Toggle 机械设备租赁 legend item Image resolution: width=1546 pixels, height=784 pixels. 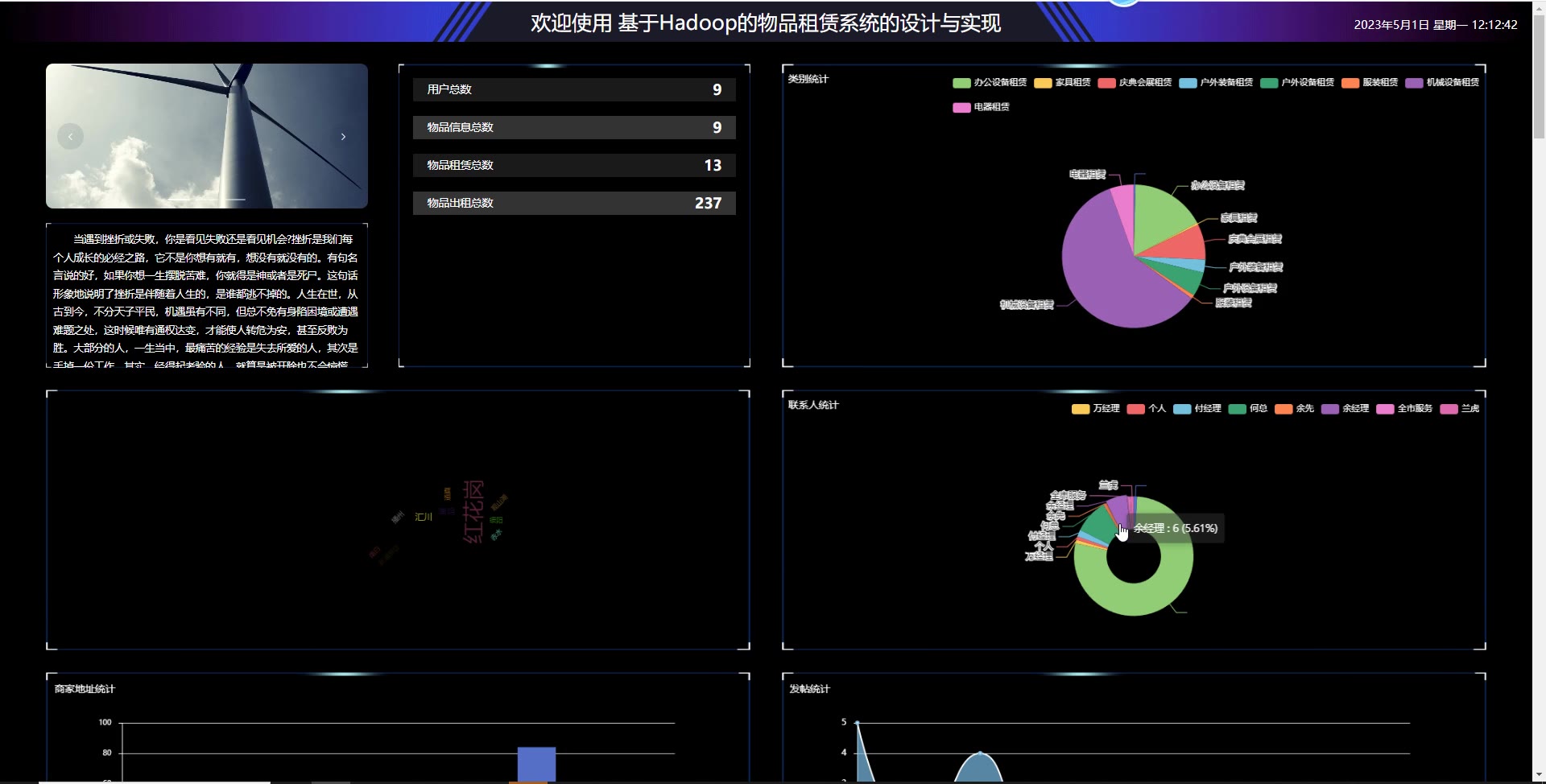[x=1442, y=83]
